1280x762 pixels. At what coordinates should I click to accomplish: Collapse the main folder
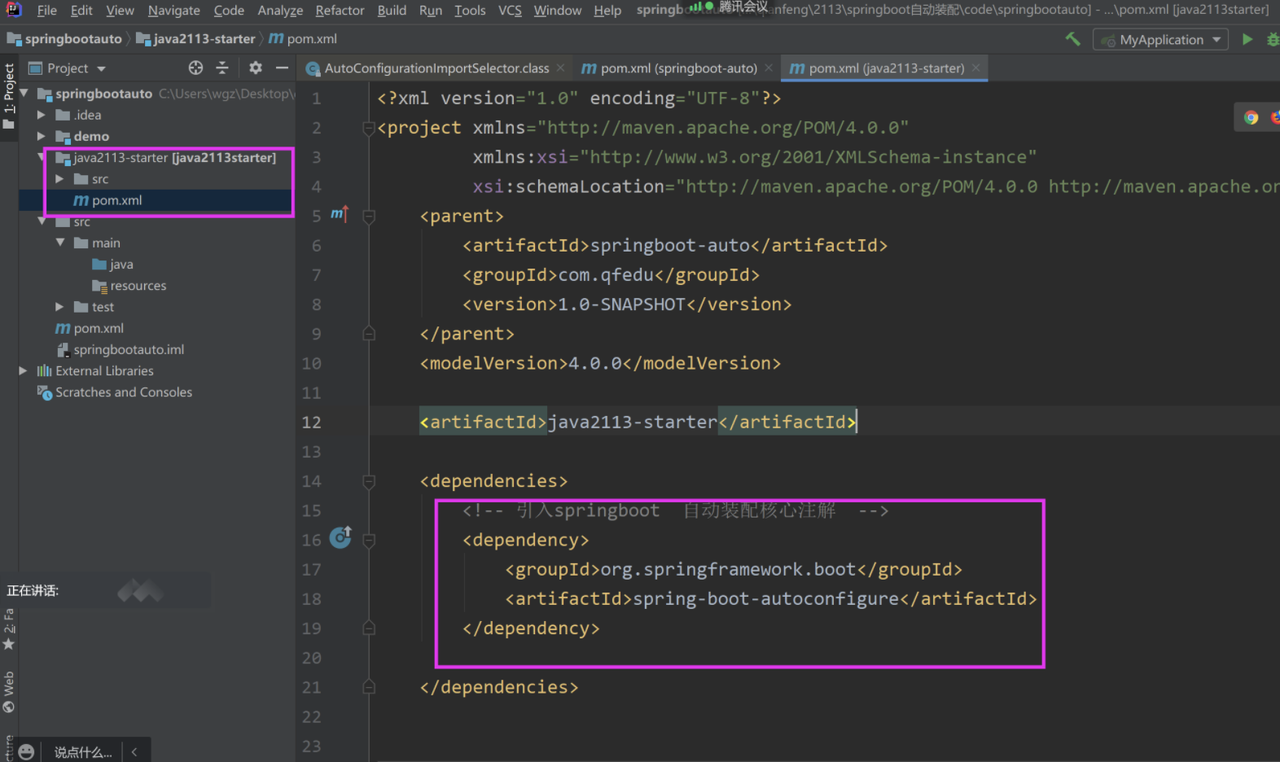point(60,243)
